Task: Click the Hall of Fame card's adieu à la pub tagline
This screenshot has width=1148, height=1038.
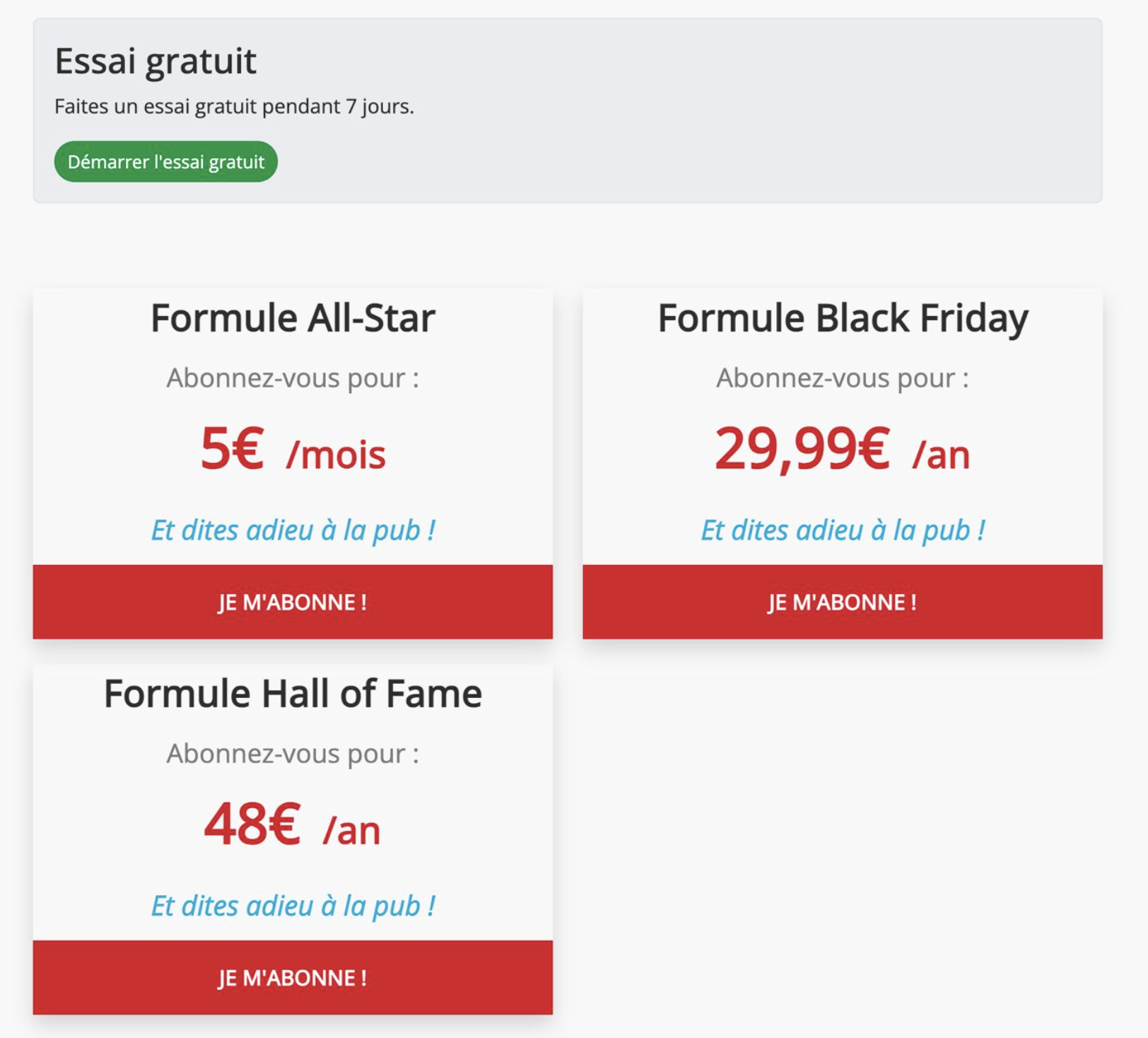Action: coord(293,906)
